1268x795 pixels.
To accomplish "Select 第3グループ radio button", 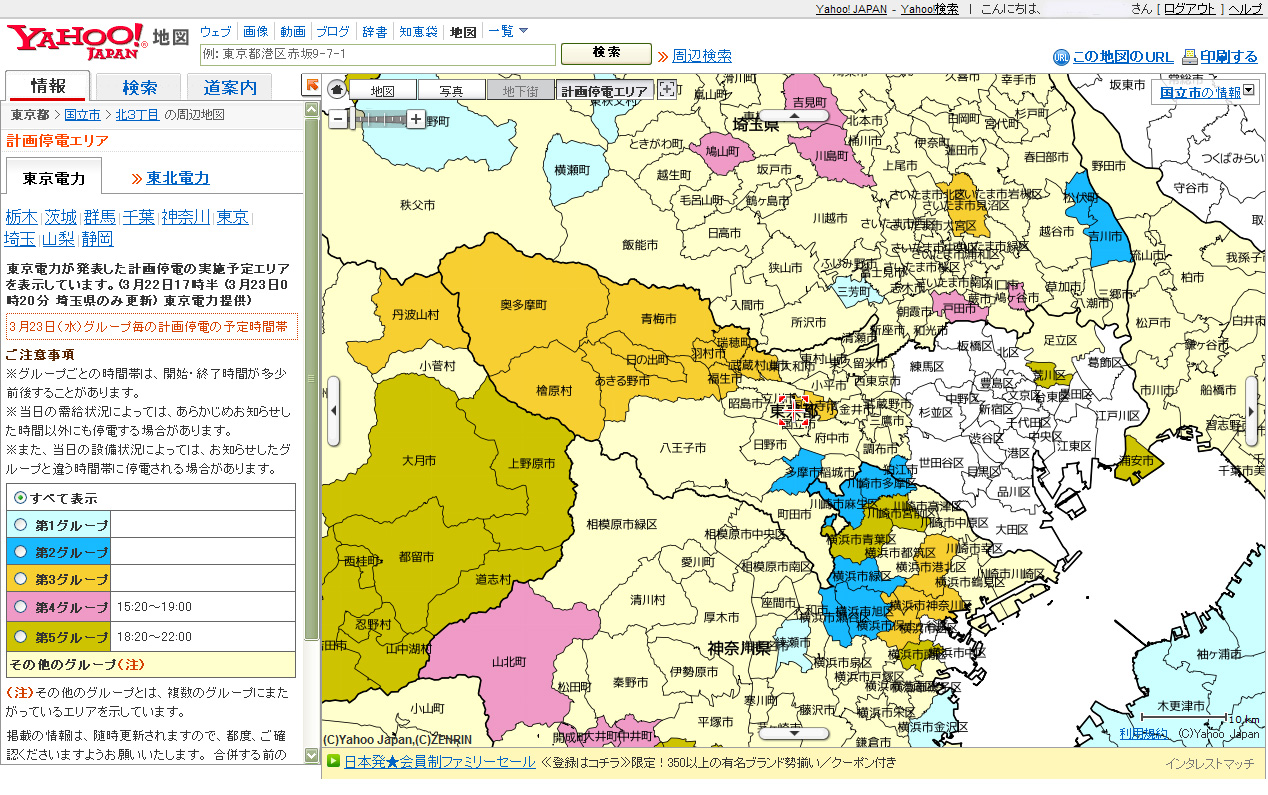I will [x=20, y=579].
